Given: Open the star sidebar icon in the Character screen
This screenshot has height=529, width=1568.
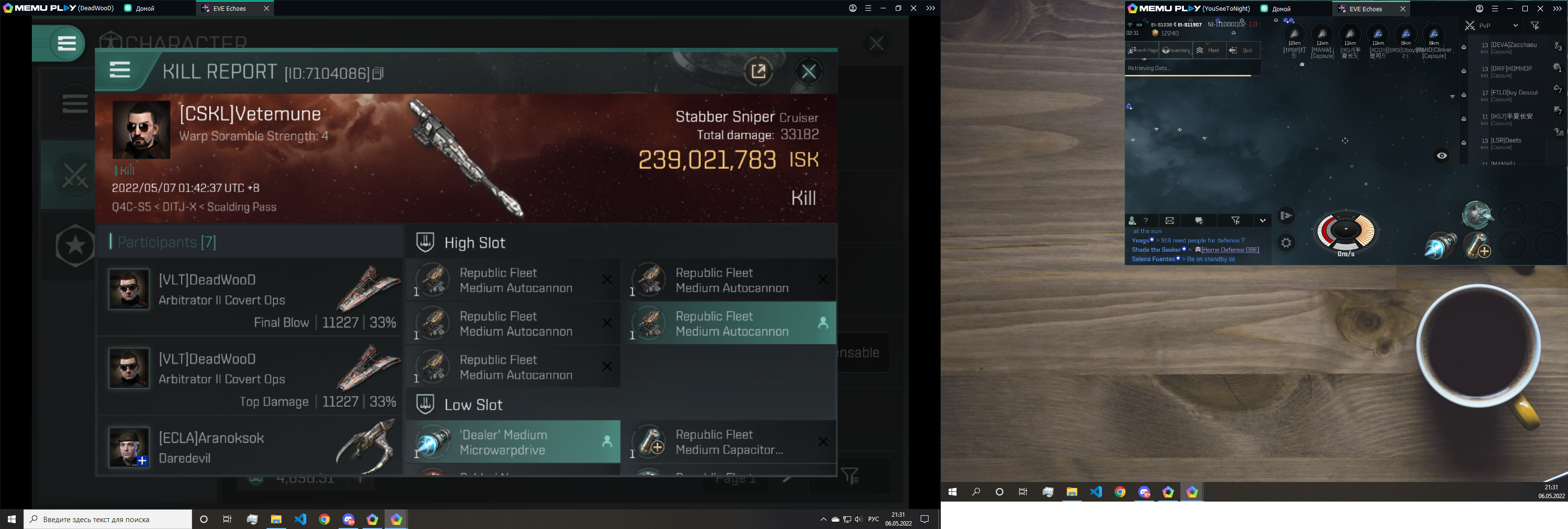Looking at the screenshot, I should point(75,245).
